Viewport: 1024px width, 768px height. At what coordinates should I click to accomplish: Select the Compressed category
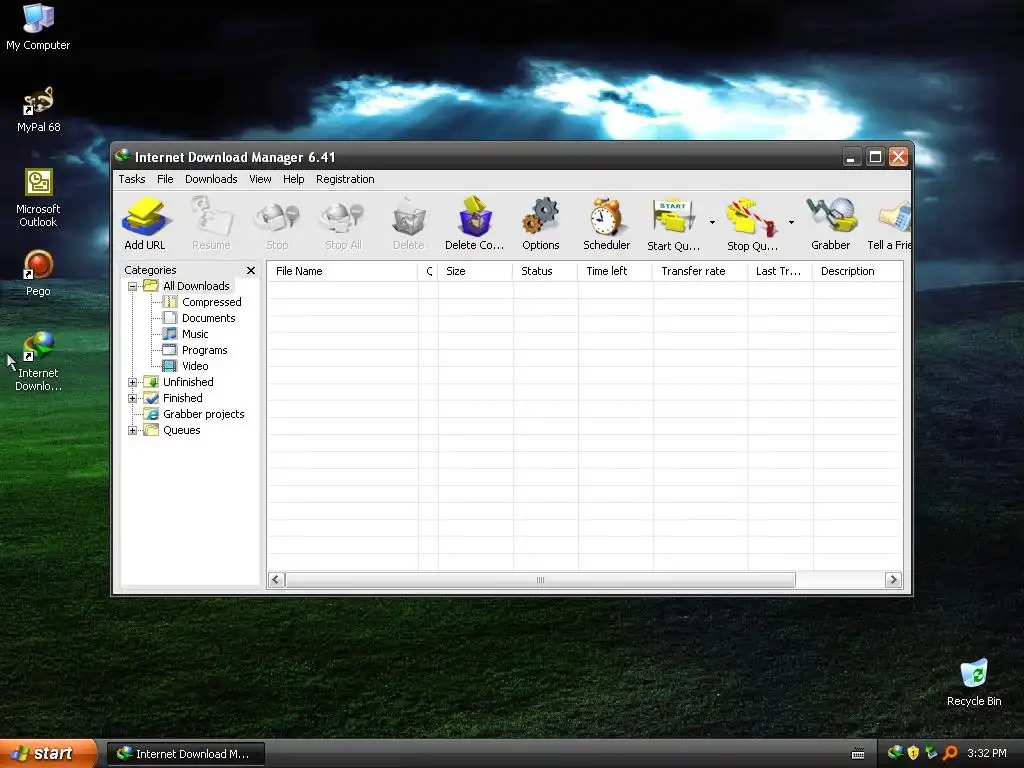click(x=212, y=302)
